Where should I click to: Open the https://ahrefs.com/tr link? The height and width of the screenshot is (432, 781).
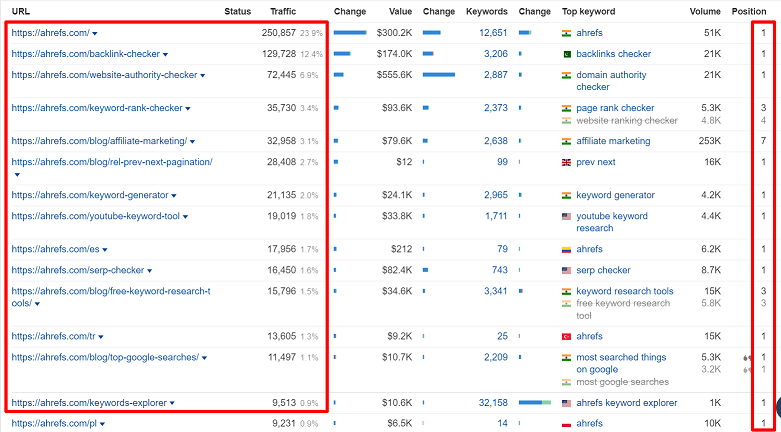53,336
